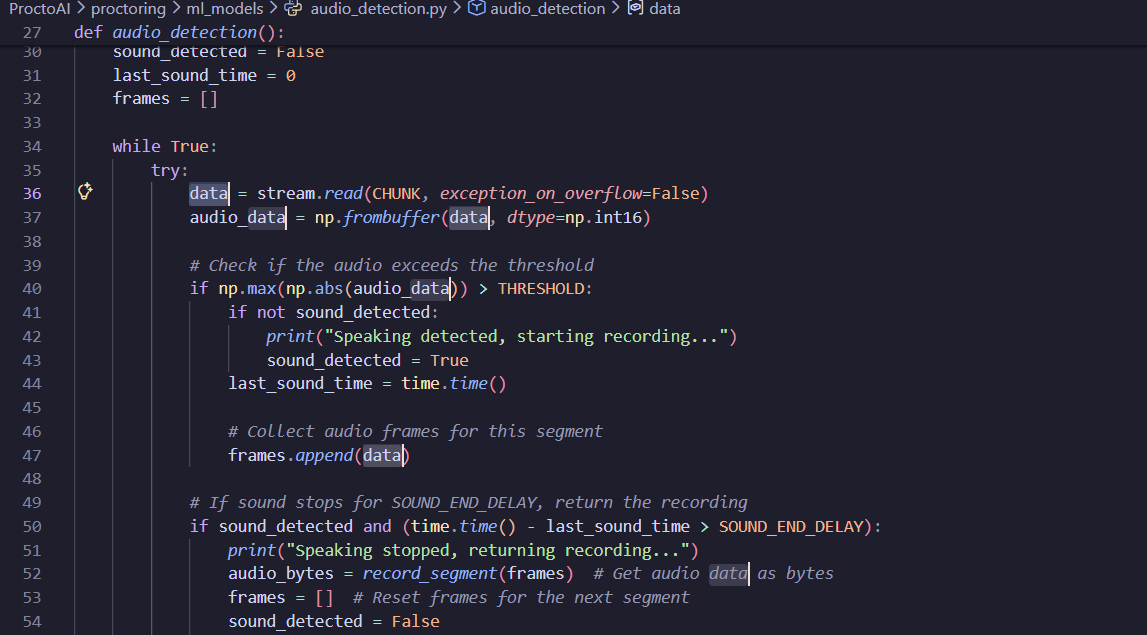Viewport: 1147px width, 635px height.
Task: Open proctoring breadcrumb folder
Action: 128,9
